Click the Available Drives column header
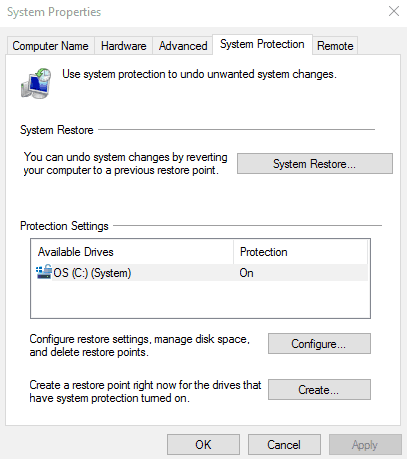 pyautogui.click(x=133, y=252)
